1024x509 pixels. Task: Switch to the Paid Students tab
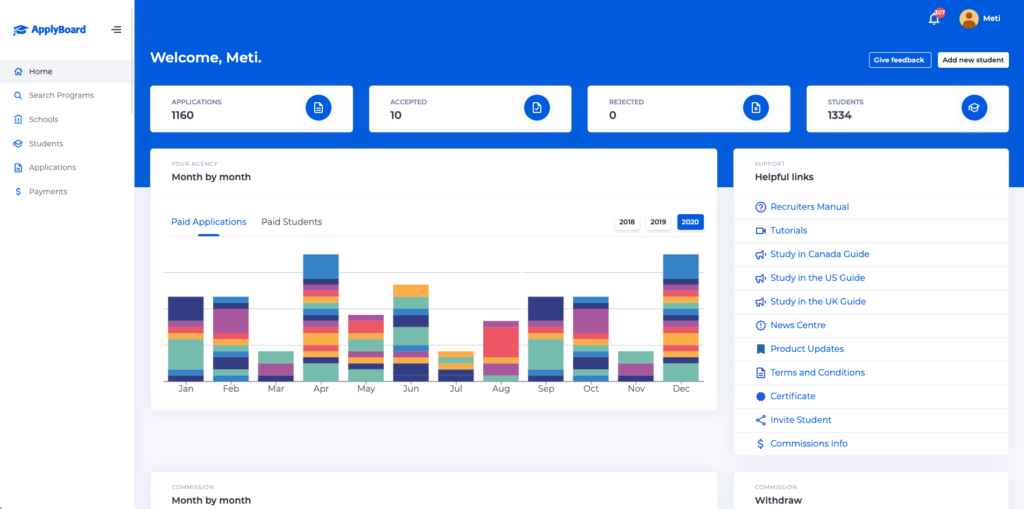tap(291, 222)
